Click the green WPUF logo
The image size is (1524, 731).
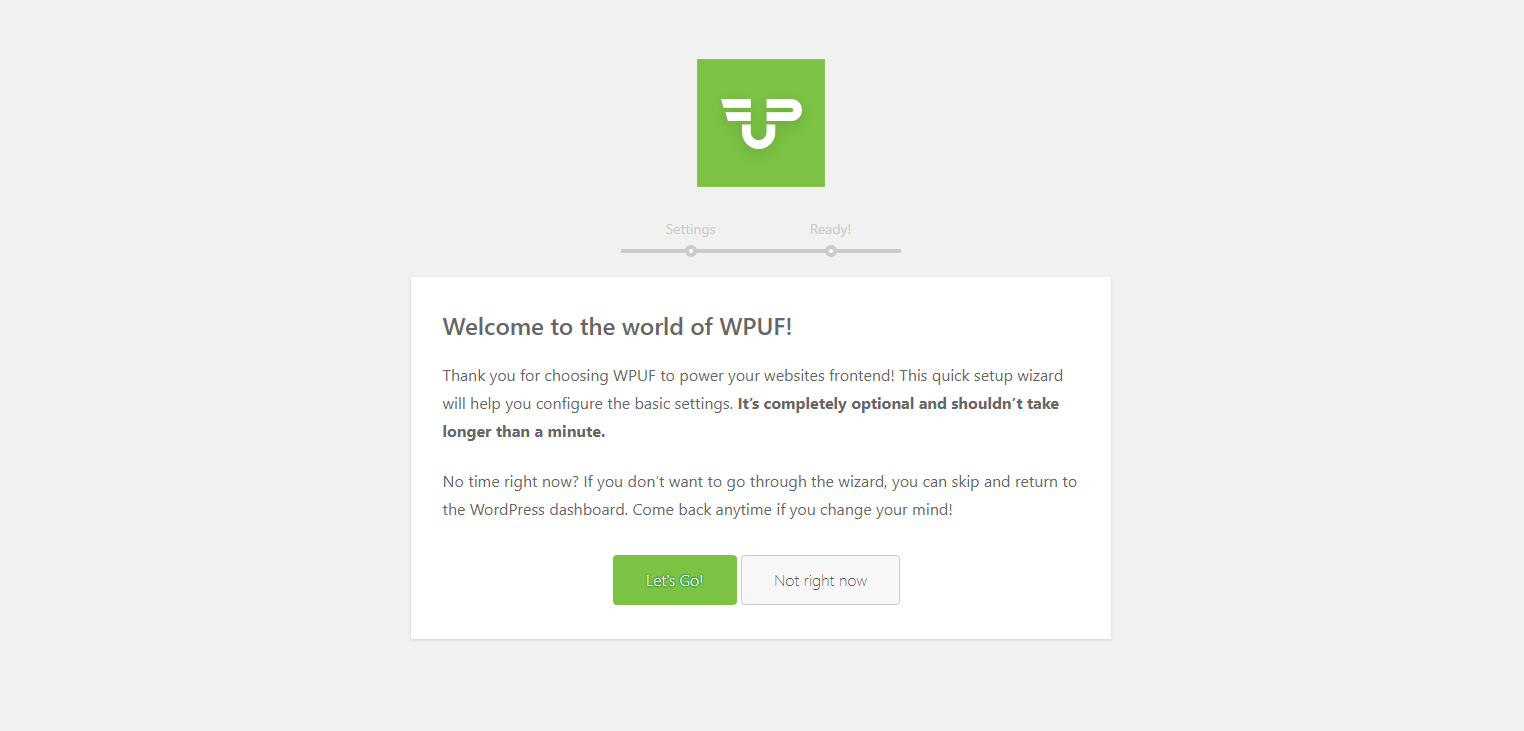click(x=761, y=123)
